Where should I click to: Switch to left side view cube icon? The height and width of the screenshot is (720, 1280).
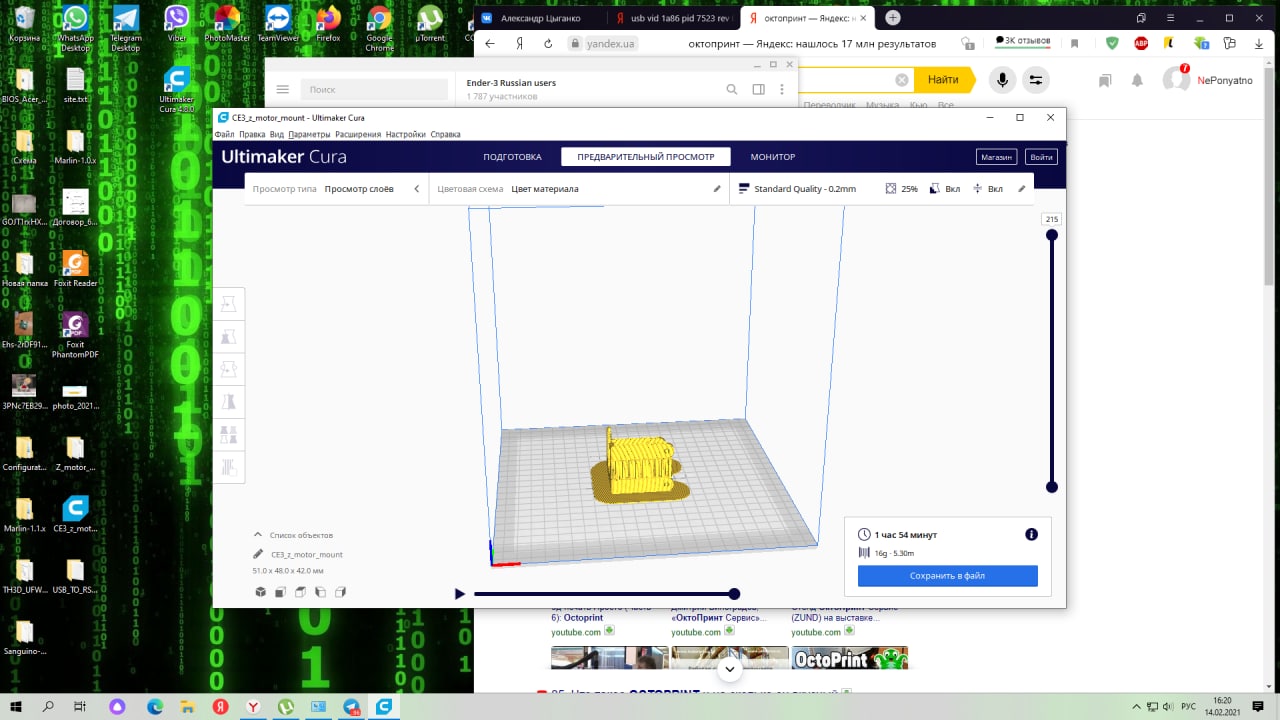click(x=320, y=592)
